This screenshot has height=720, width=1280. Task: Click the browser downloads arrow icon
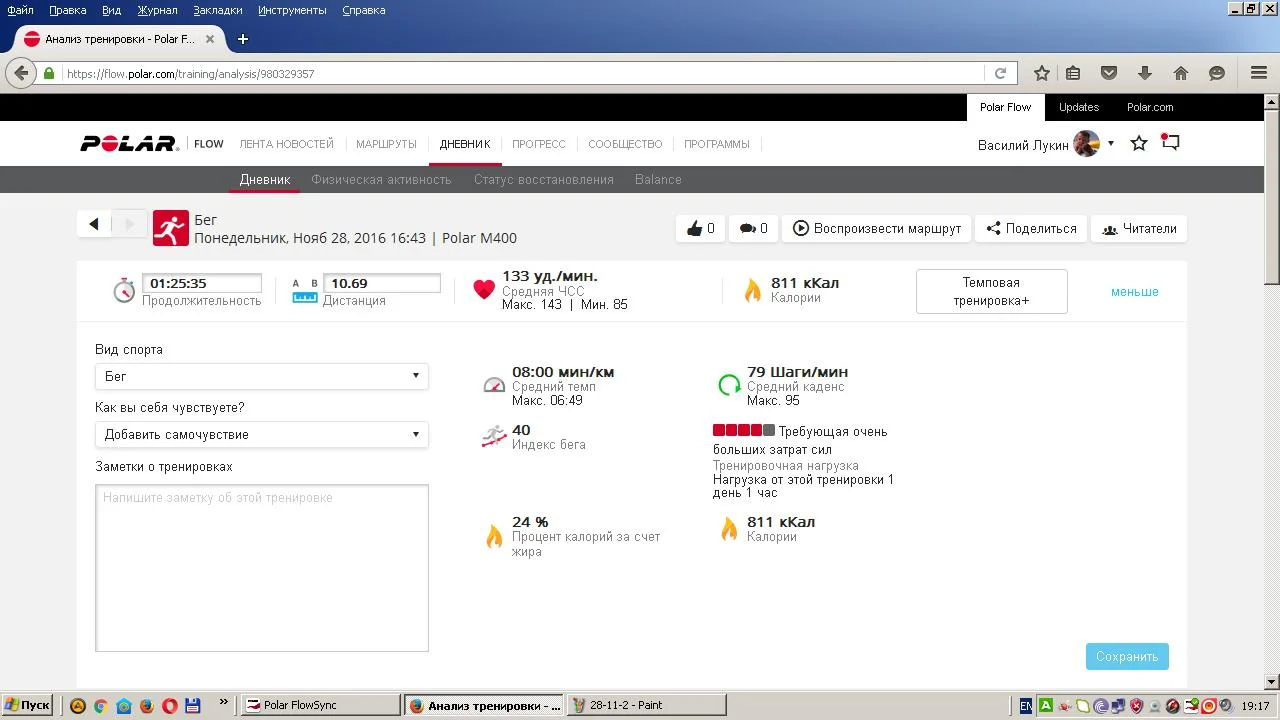[x=1145, y=73]
